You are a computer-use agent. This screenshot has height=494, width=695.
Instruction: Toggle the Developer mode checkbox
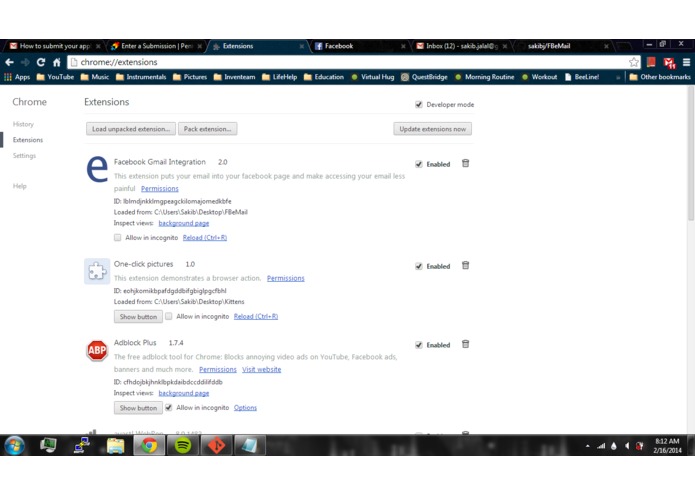pyautogui.click(x=418, y=105)
